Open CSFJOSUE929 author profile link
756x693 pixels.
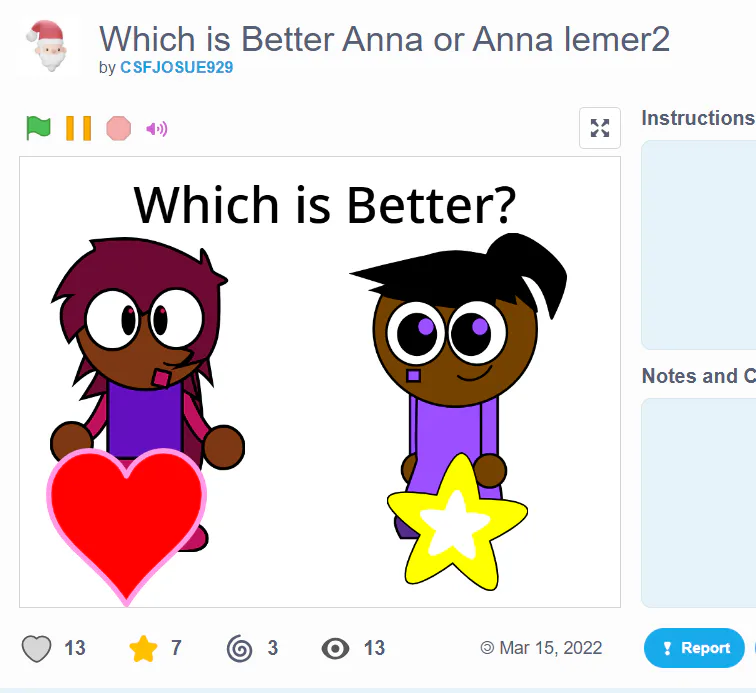click(x=176, y=68)
